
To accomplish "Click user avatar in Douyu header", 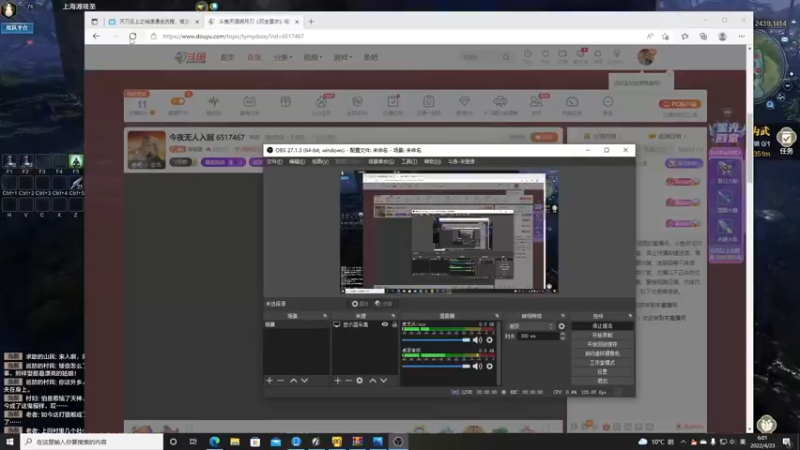I will [x=646, y=57].
